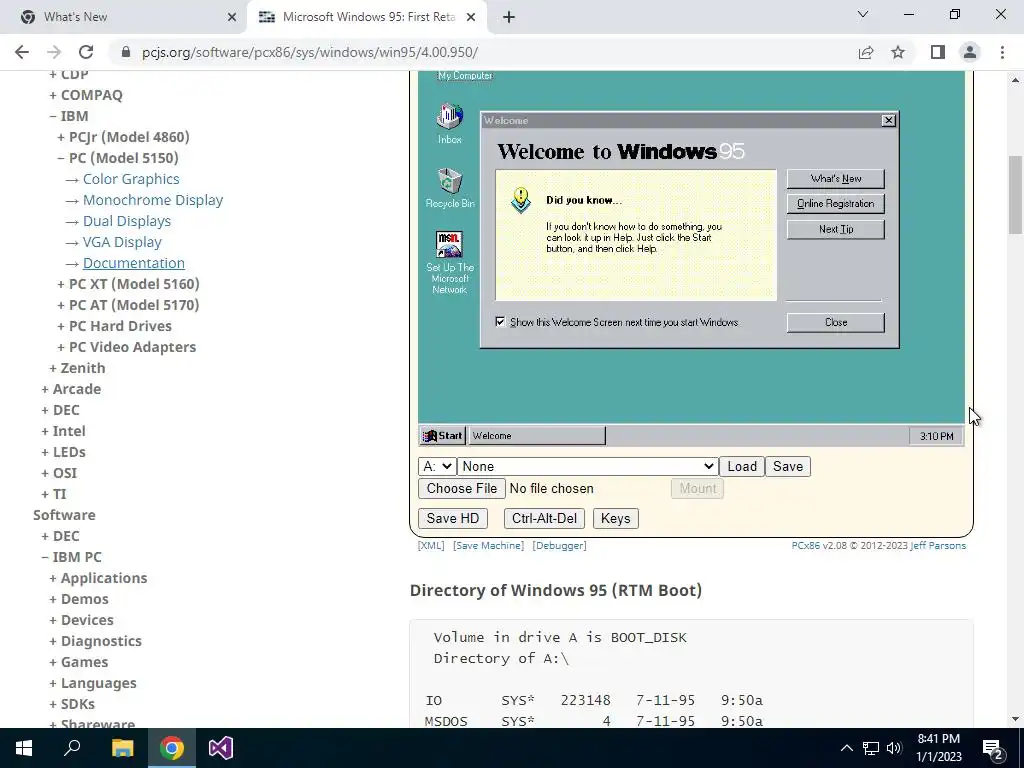This screenshot has height=768, width=1024.
Task: Click the Choose File button
Action: 462,488
